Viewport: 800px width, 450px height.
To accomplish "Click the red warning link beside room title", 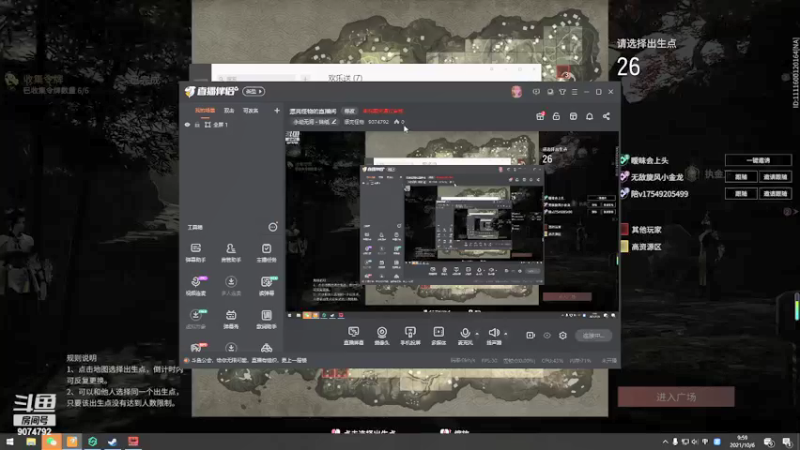I will [x=383, y=111].
